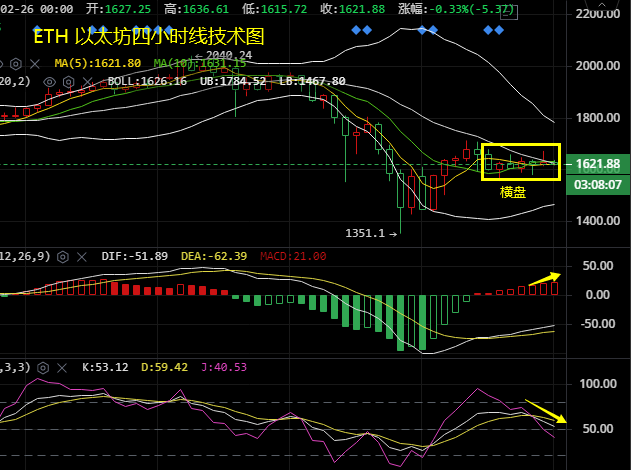Viewport: 631px width, 470px height.
Task: Toggle visibility eye for Bollinger Bands
Action: (x=49, y=81)
